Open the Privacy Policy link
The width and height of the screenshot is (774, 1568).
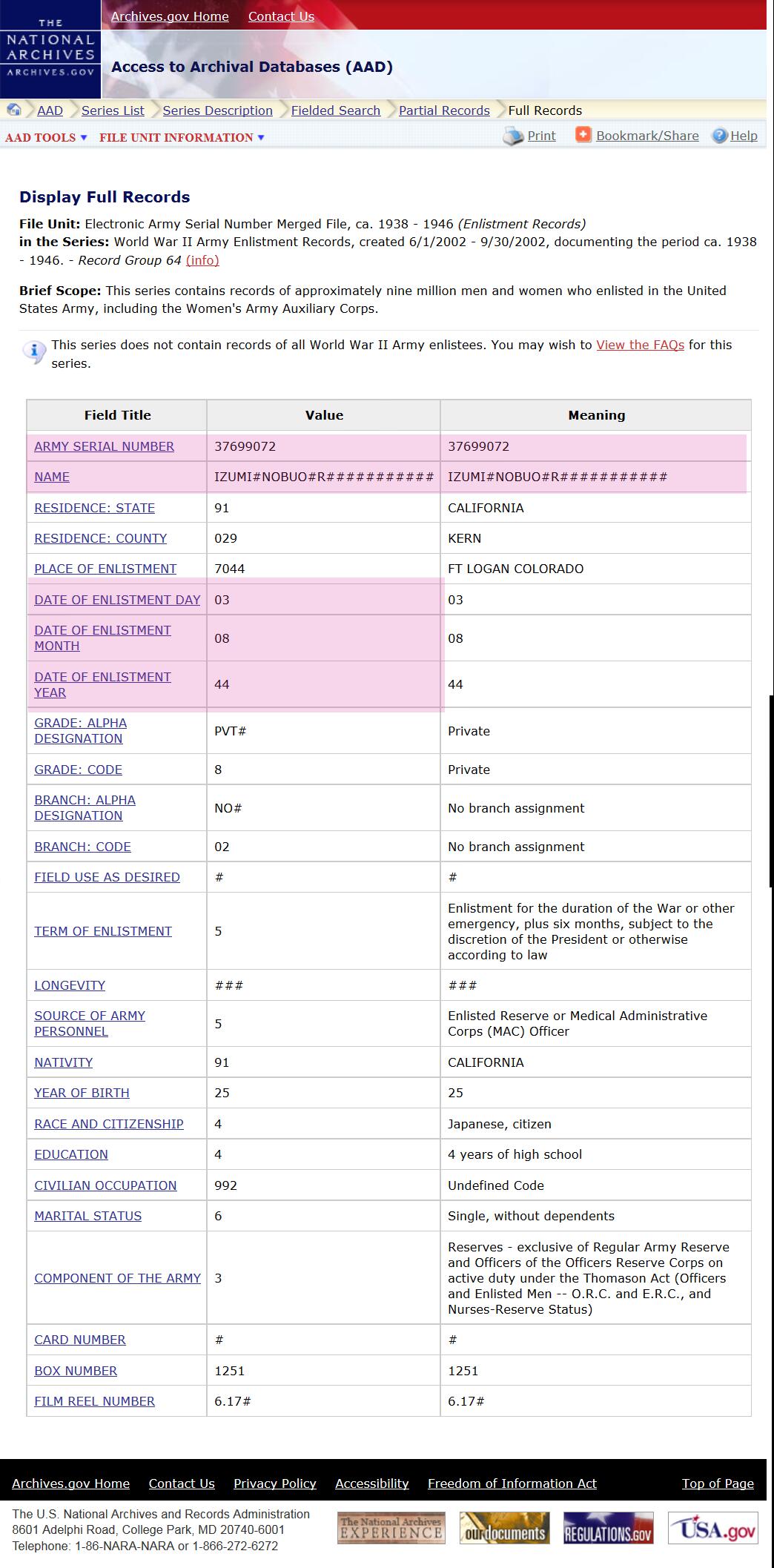[x=275, y=1483]
